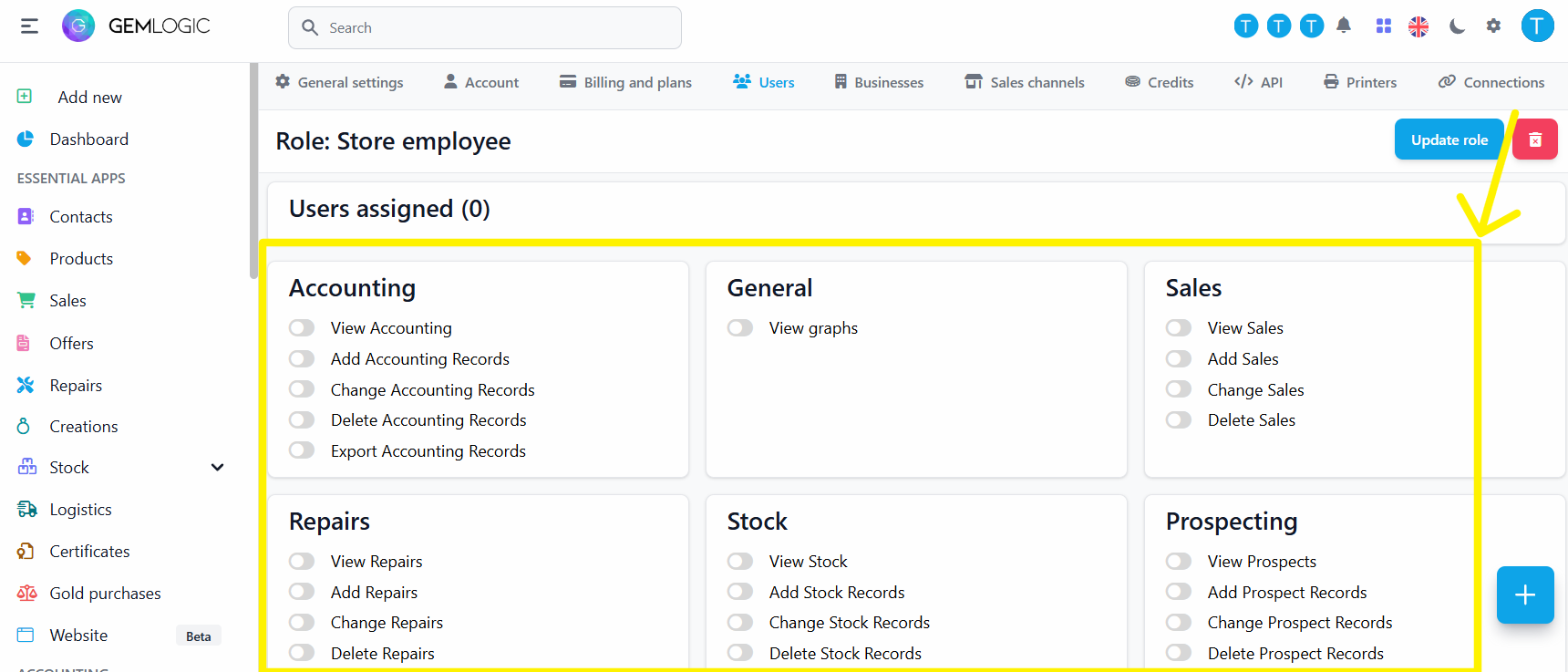
Task: Open the apps grid icon
Action: pyautogui.click(x=1384, y=26)
